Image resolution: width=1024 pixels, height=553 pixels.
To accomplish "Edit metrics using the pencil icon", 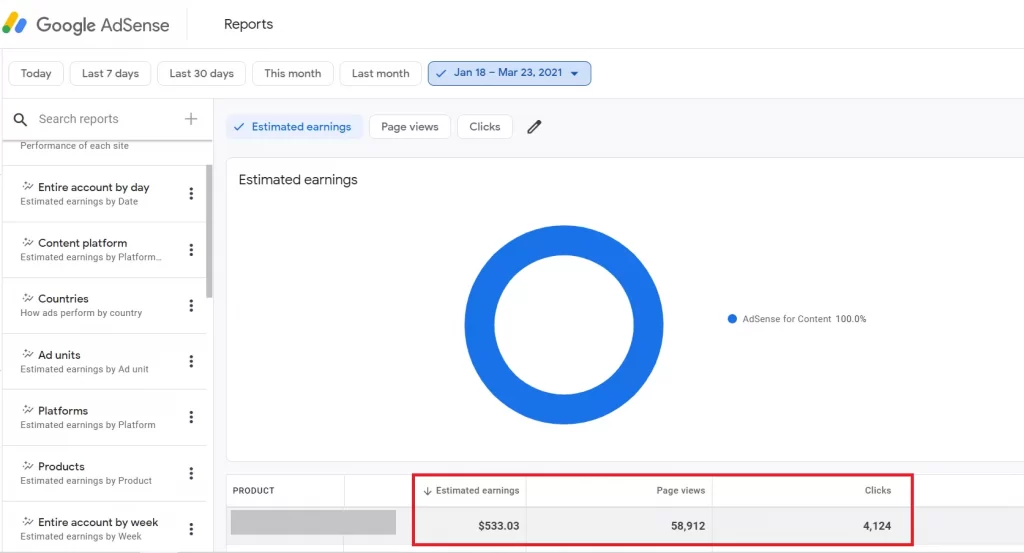I will click(534, 127).
